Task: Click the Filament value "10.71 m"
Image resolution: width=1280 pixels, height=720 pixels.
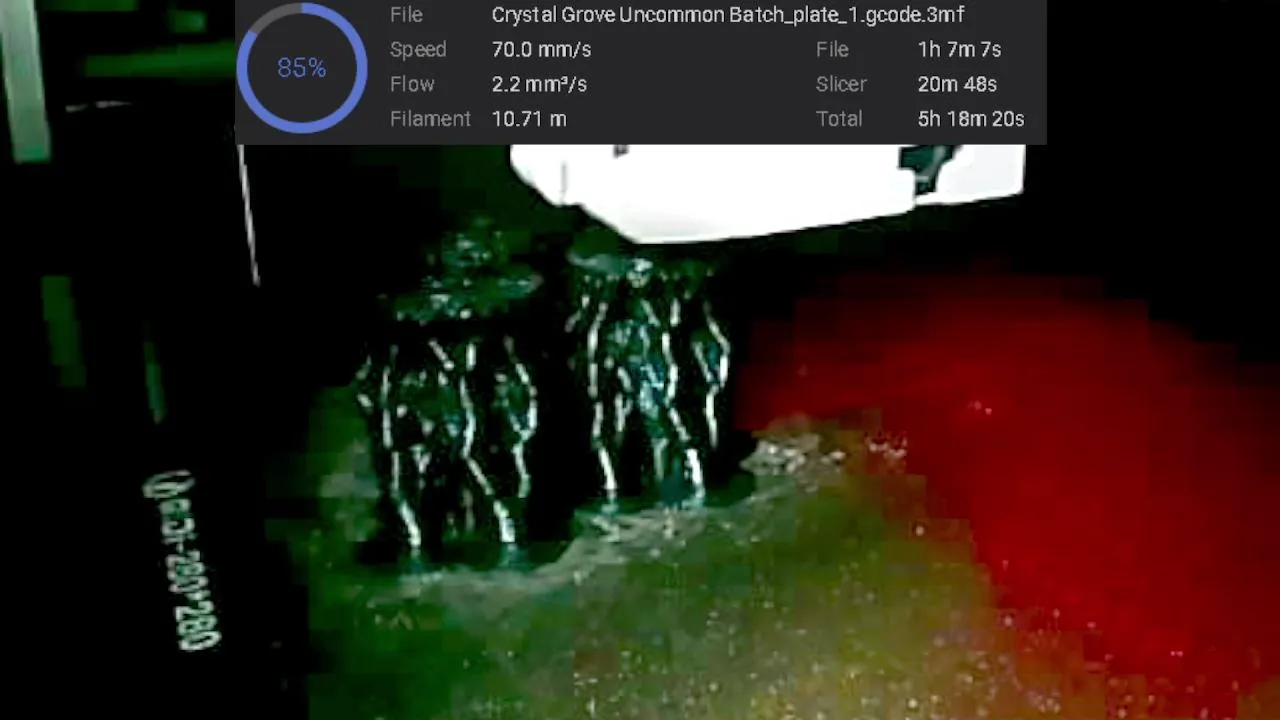Action: pos(529,119)
